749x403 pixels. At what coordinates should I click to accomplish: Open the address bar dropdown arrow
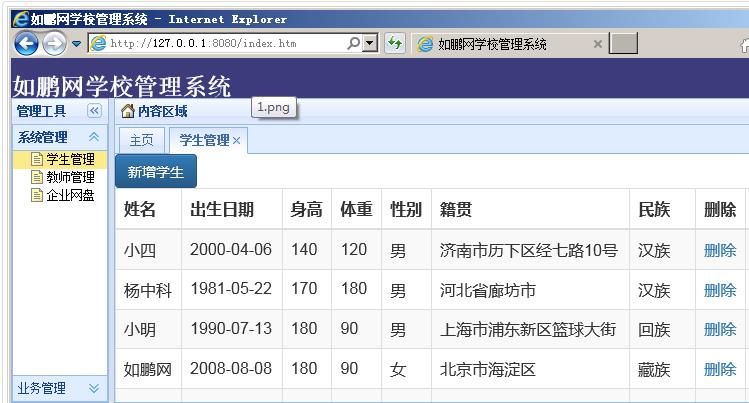(x=370, y=43)
